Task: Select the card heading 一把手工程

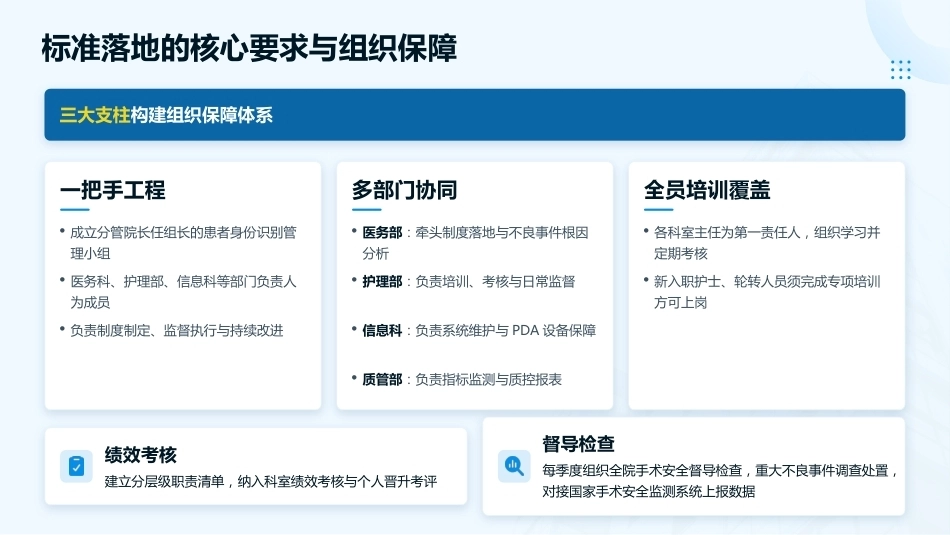Action: 113,190
